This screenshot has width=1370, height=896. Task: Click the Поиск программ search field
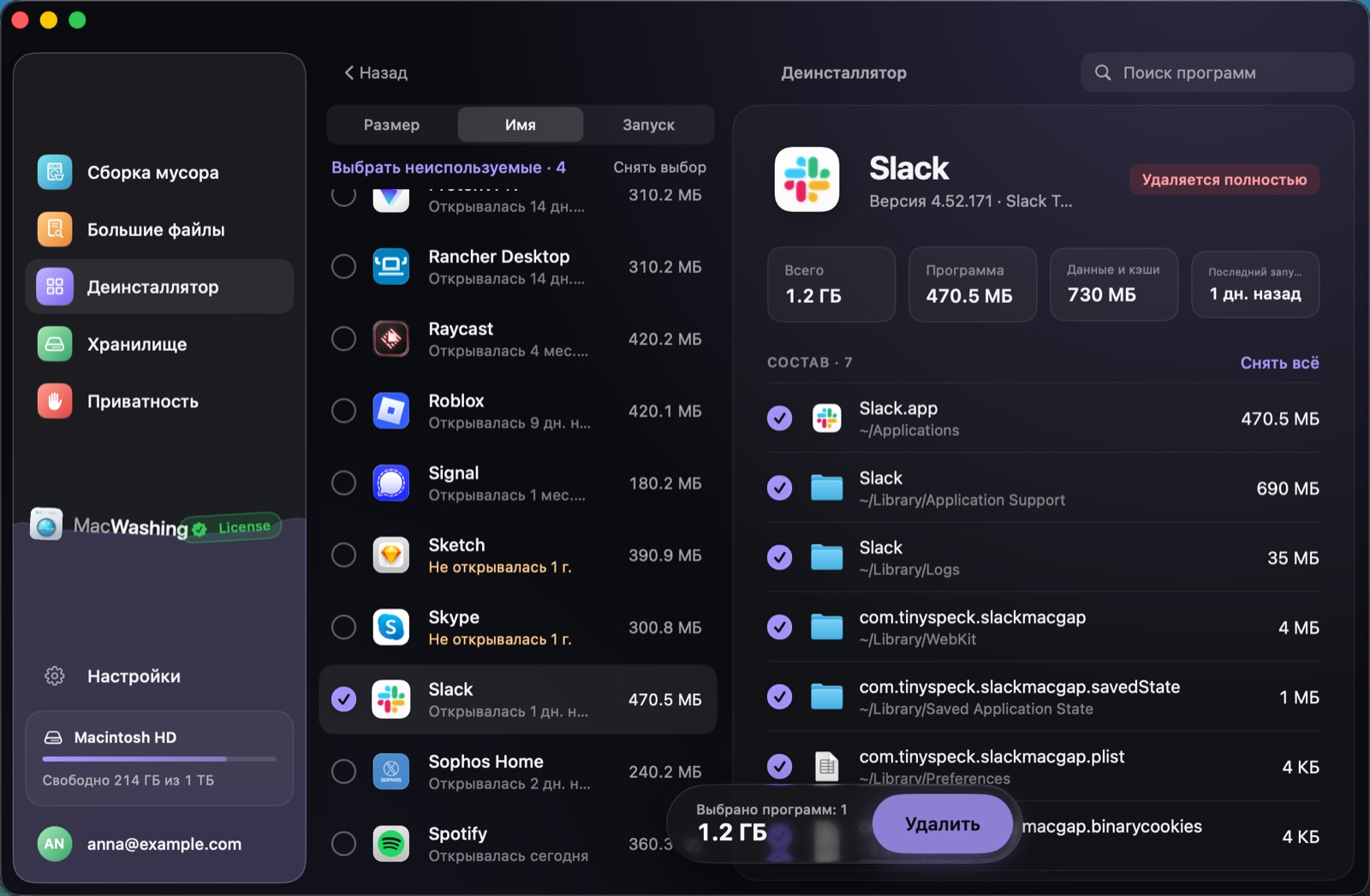[x=1217, y=73]
